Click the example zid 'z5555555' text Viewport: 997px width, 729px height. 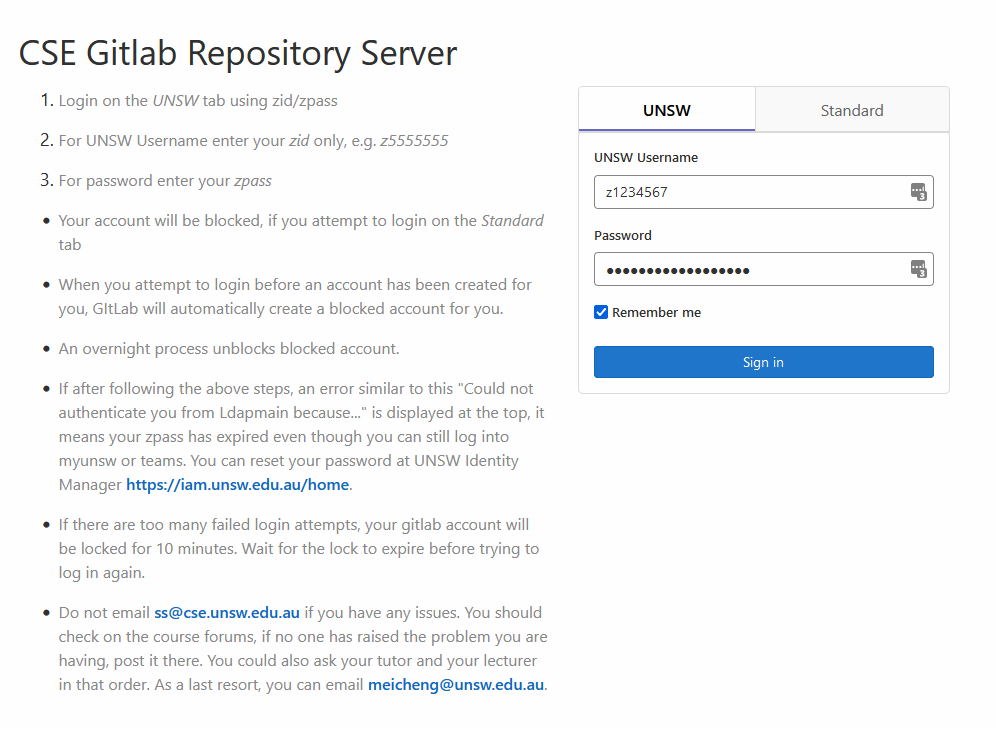point(415,140)
